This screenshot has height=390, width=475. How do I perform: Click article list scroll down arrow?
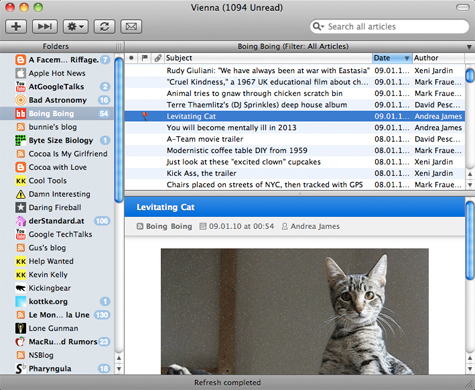[x=470, y=185]
